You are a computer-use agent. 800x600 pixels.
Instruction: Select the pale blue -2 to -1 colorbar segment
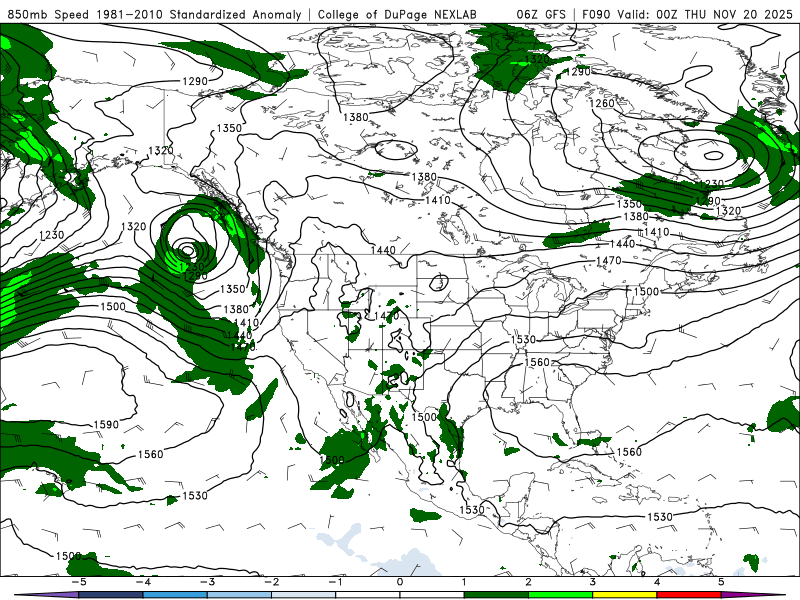tap(304, 595)
